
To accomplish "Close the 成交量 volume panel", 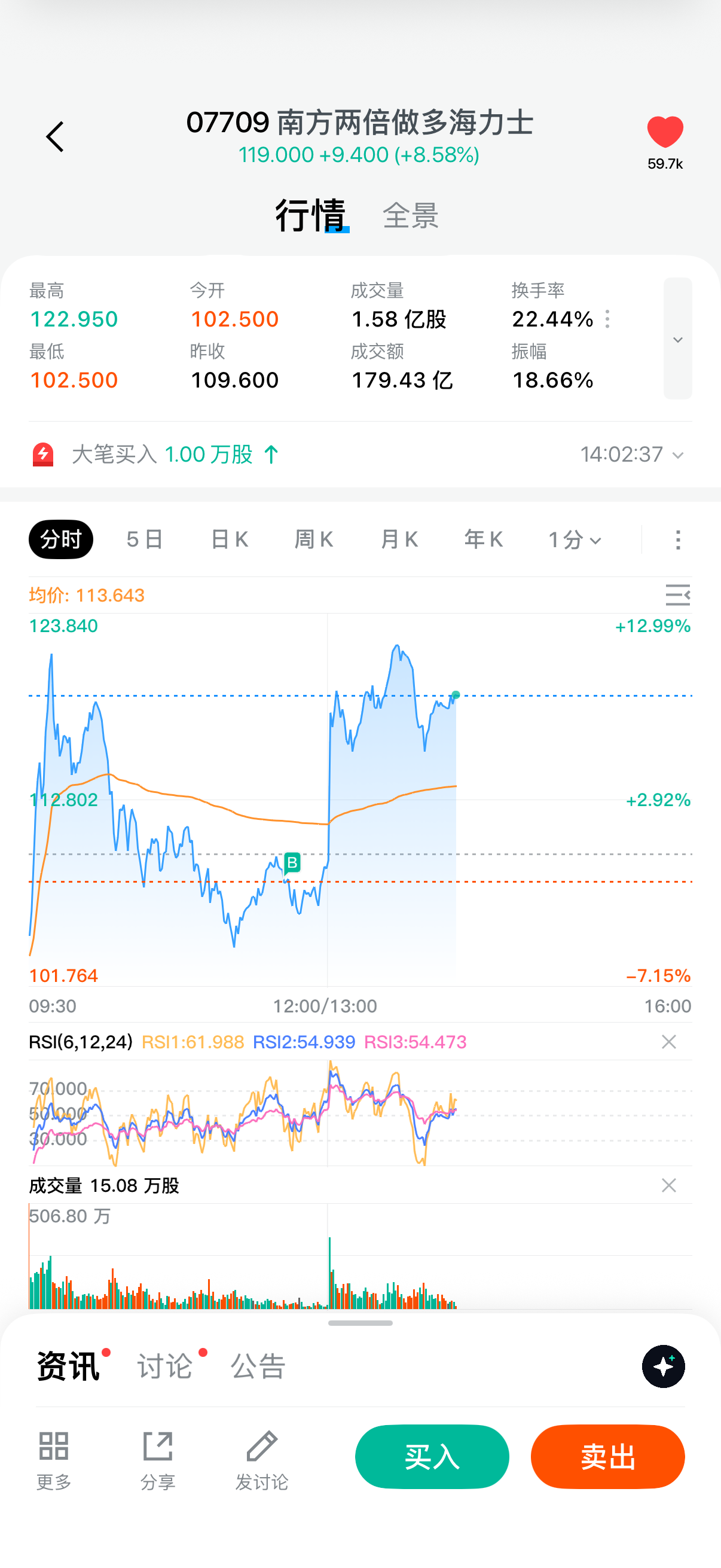I will click(x=668, y=1185).
